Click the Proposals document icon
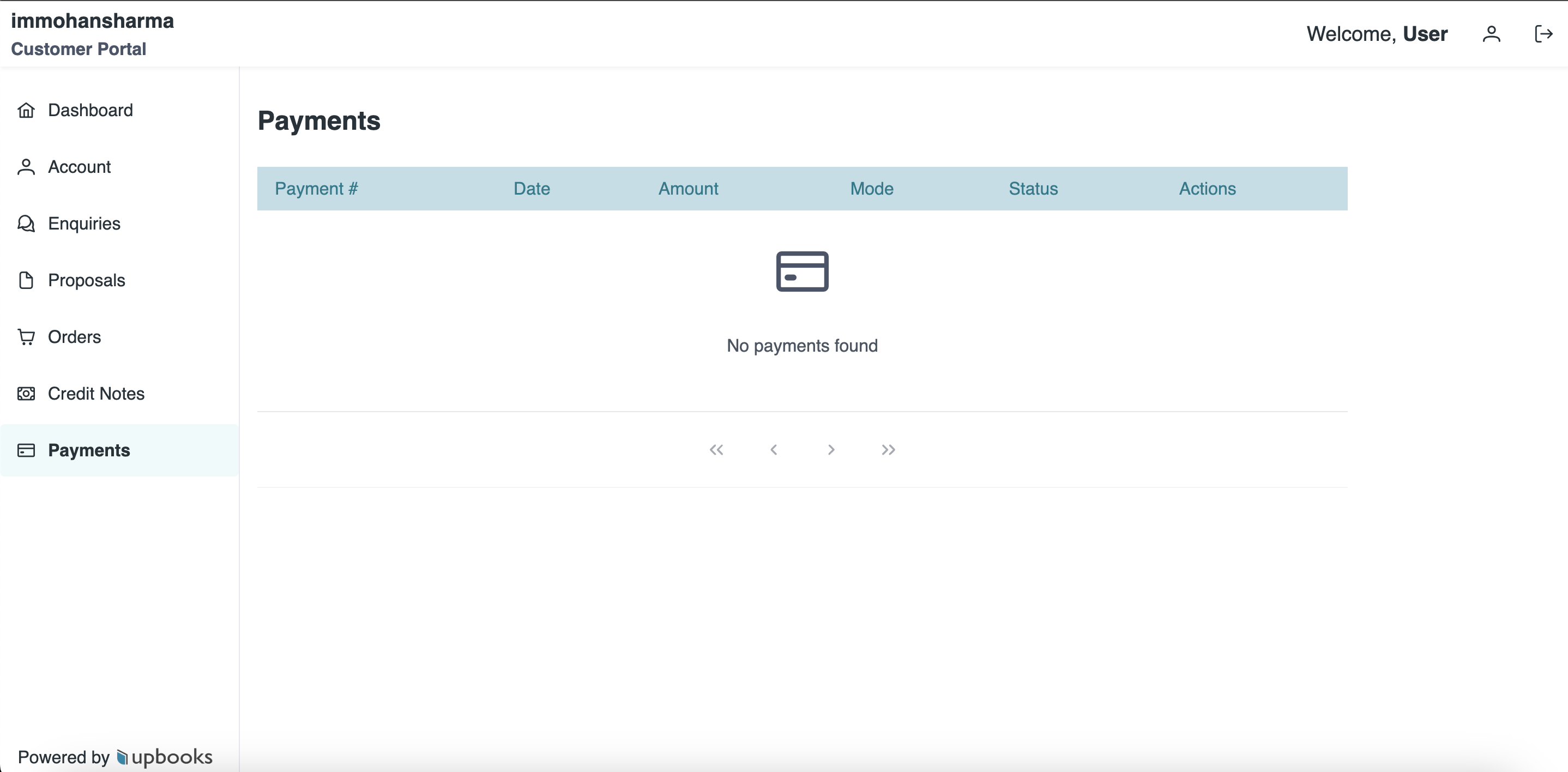This screenshot has width=1568, height=772. [26, 280]
